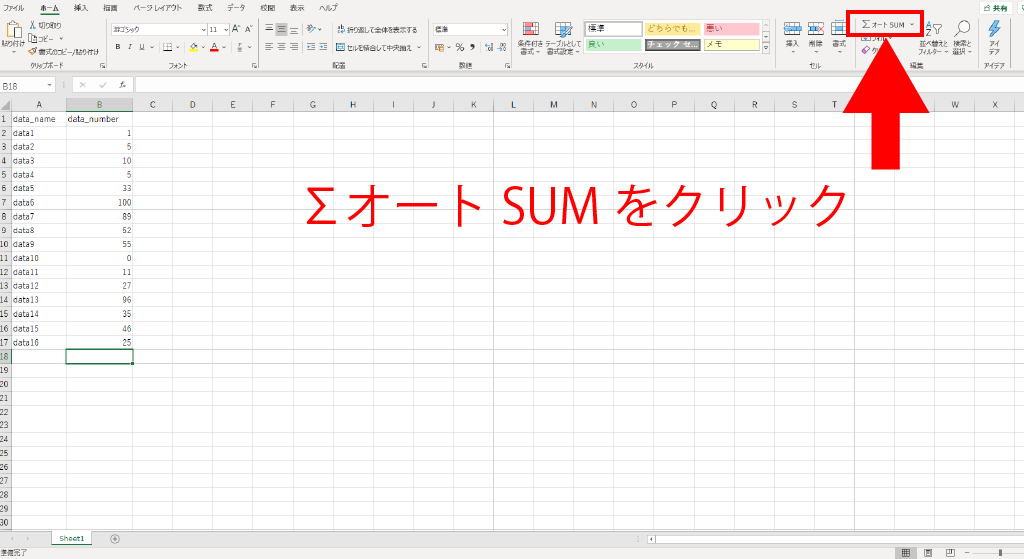Click the オート SUM button
The width and height of the screenshot is (1024, 559).
coord(885,23)
